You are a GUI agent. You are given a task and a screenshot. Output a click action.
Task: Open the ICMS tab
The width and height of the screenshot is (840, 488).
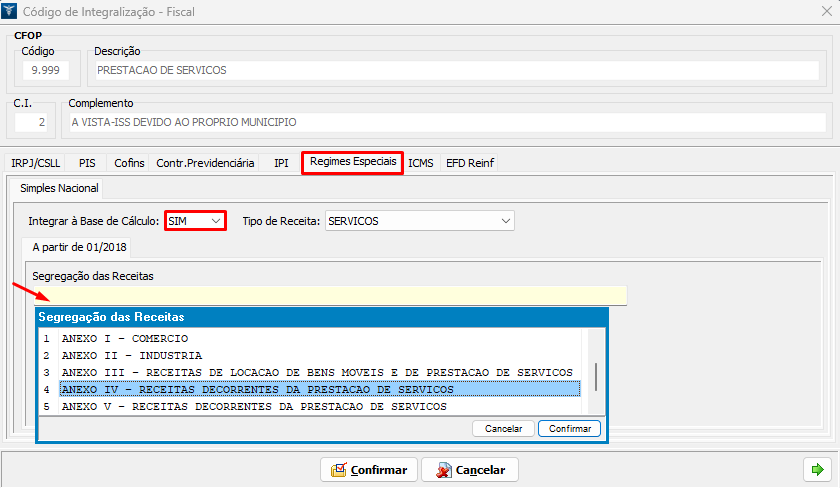pos(421,163)
